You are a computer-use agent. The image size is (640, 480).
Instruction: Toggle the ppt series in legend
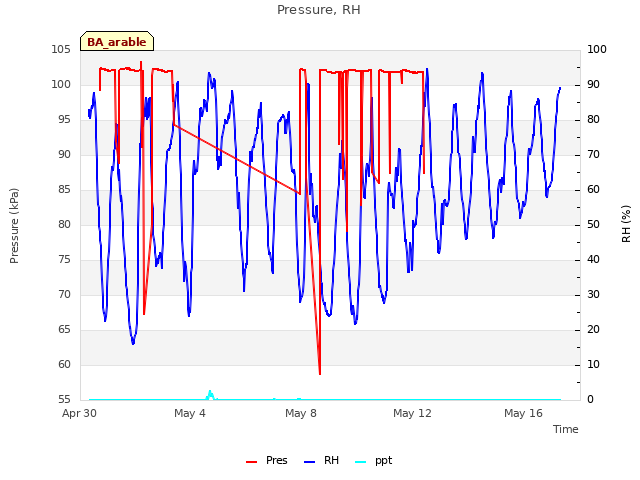pos(374,460)
